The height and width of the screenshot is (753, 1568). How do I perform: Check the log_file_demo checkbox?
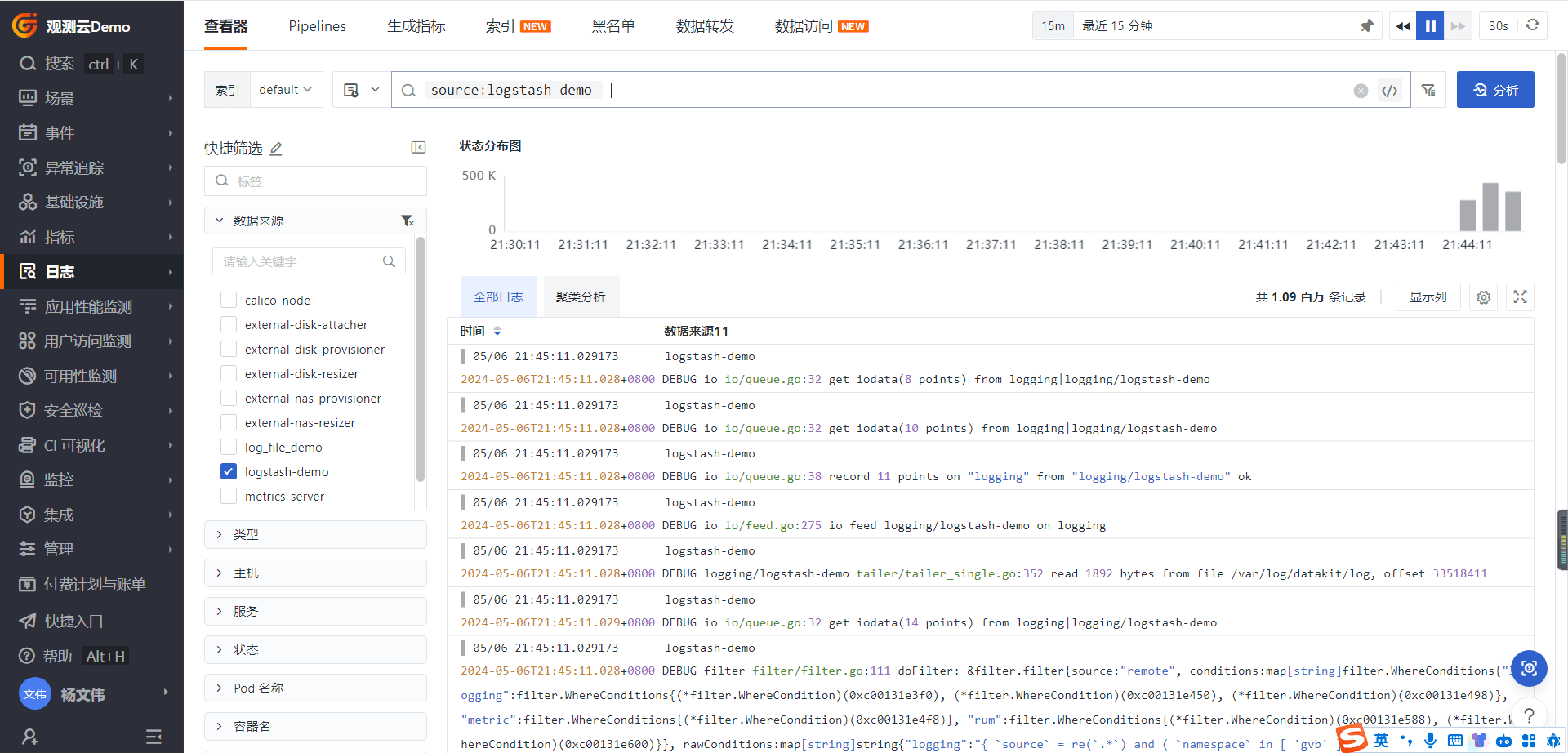point(229,447)
